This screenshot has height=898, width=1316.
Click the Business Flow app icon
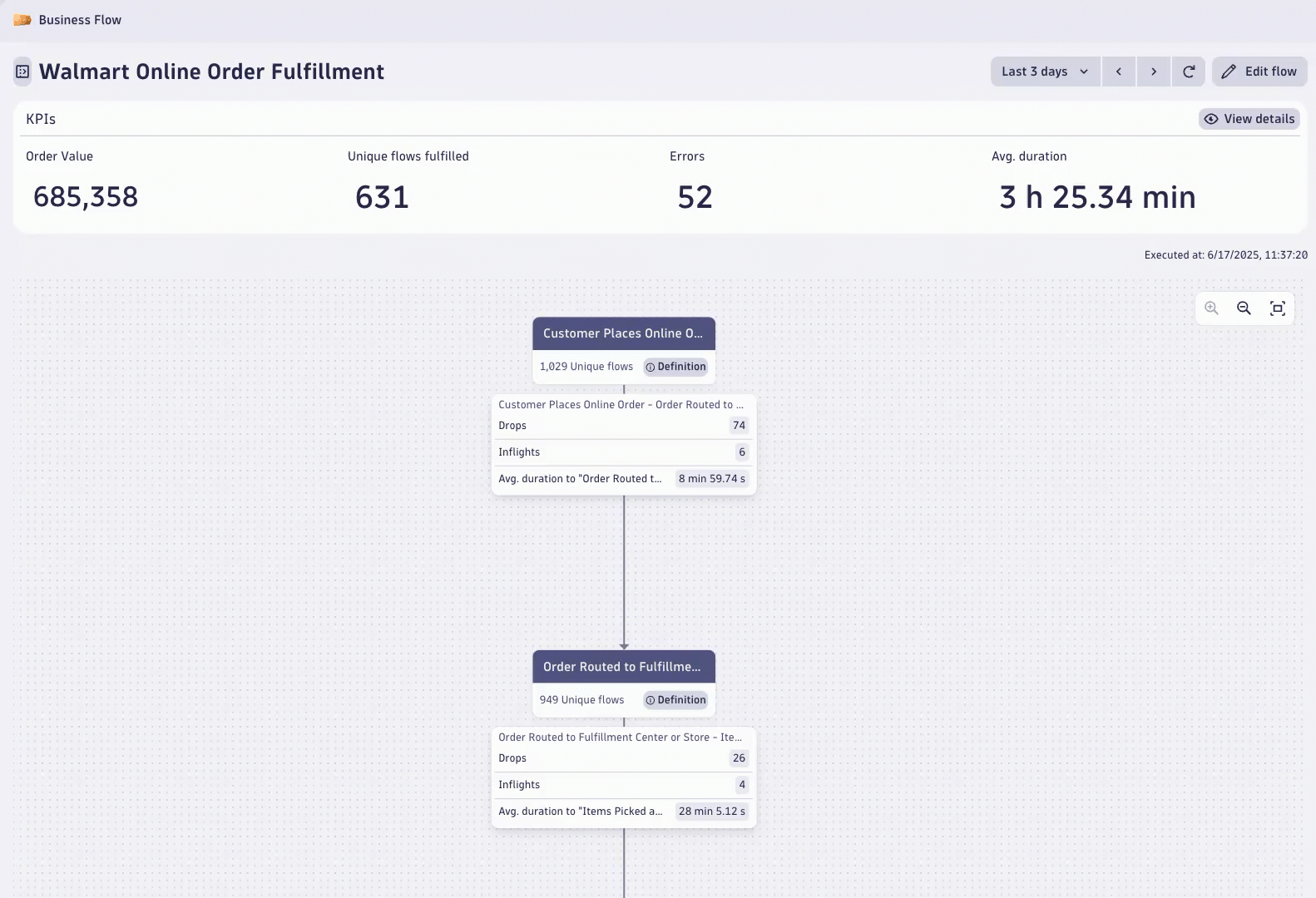click(x=22, y=20)
